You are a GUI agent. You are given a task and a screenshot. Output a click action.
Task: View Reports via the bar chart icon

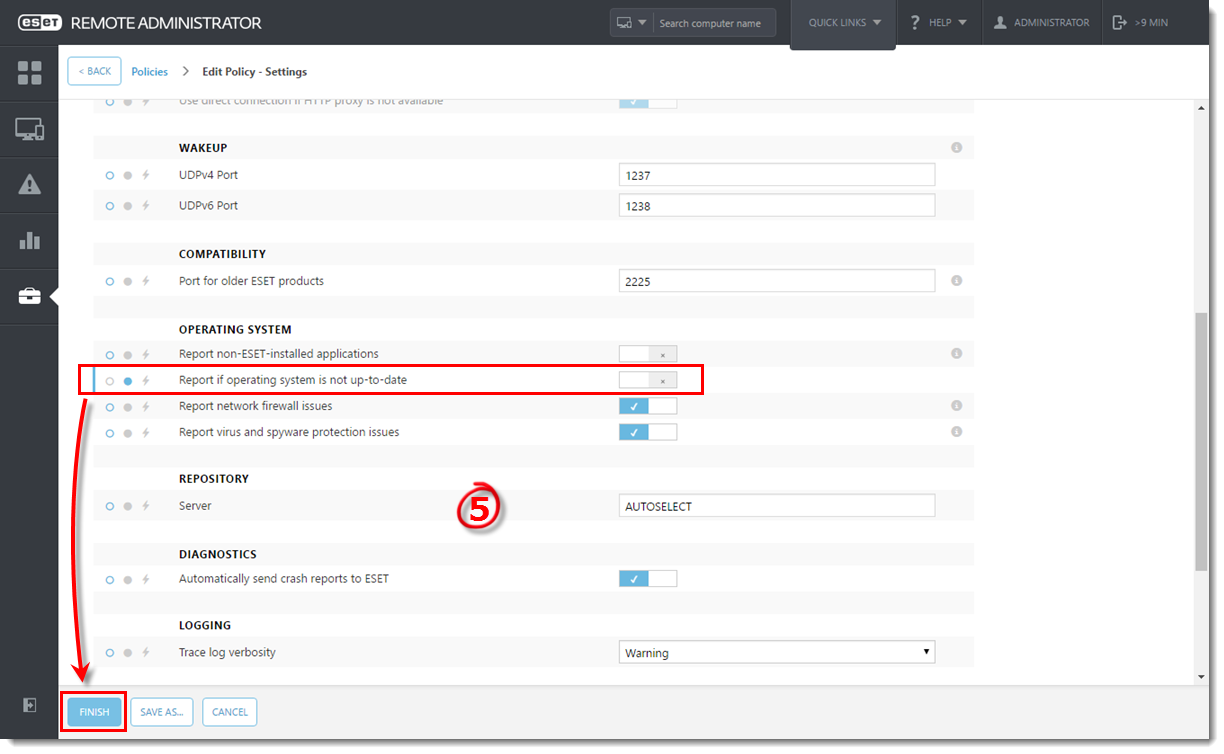29,240
